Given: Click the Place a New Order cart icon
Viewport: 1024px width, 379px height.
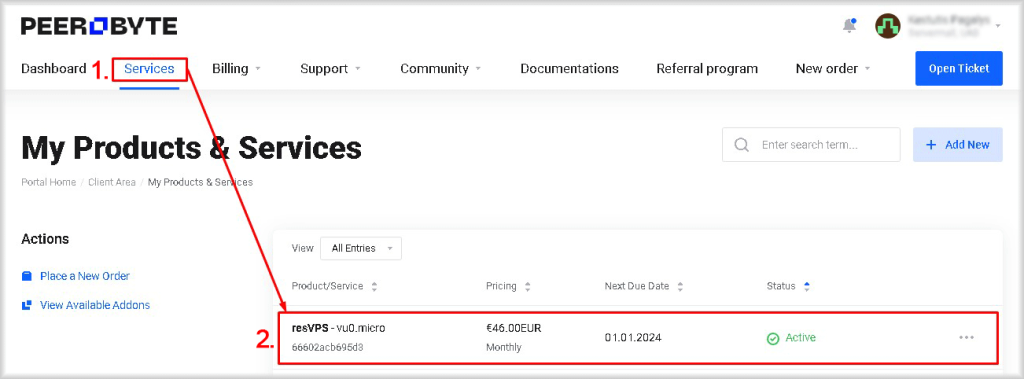Looking at the screenshot, I should [27, 276].
